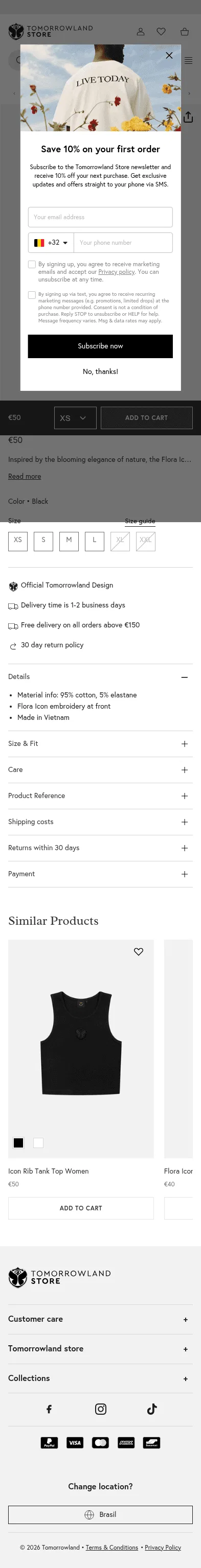Close the newsletter popup with X

169,55
